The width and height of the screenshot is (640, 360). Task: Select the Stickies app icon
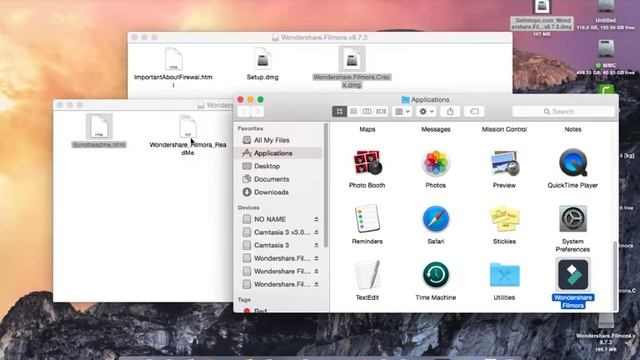click(504, 219)
